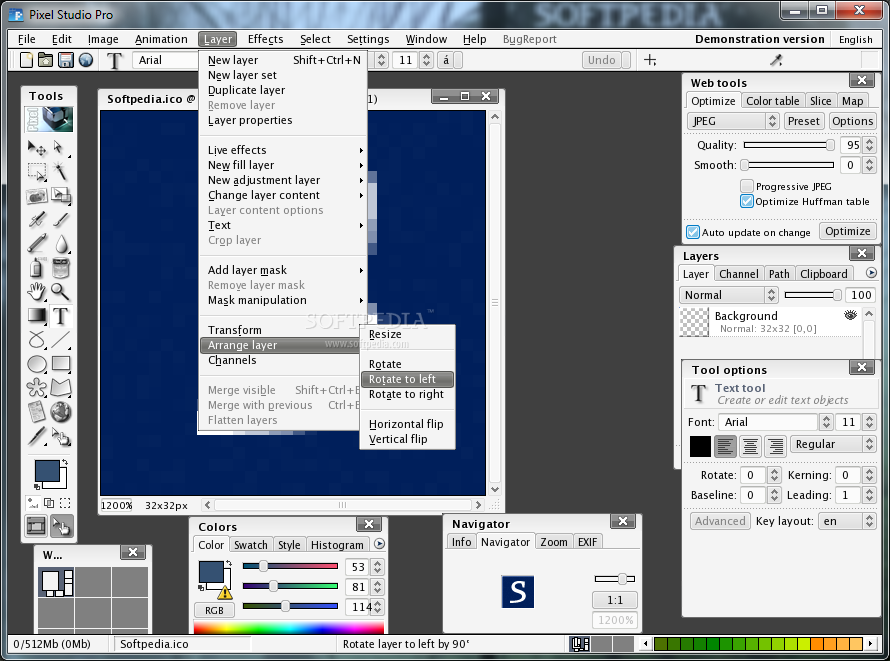Toggle the point-and-click mode button in the Tools panel
This screenshot has height=661, width=890.
61,526
